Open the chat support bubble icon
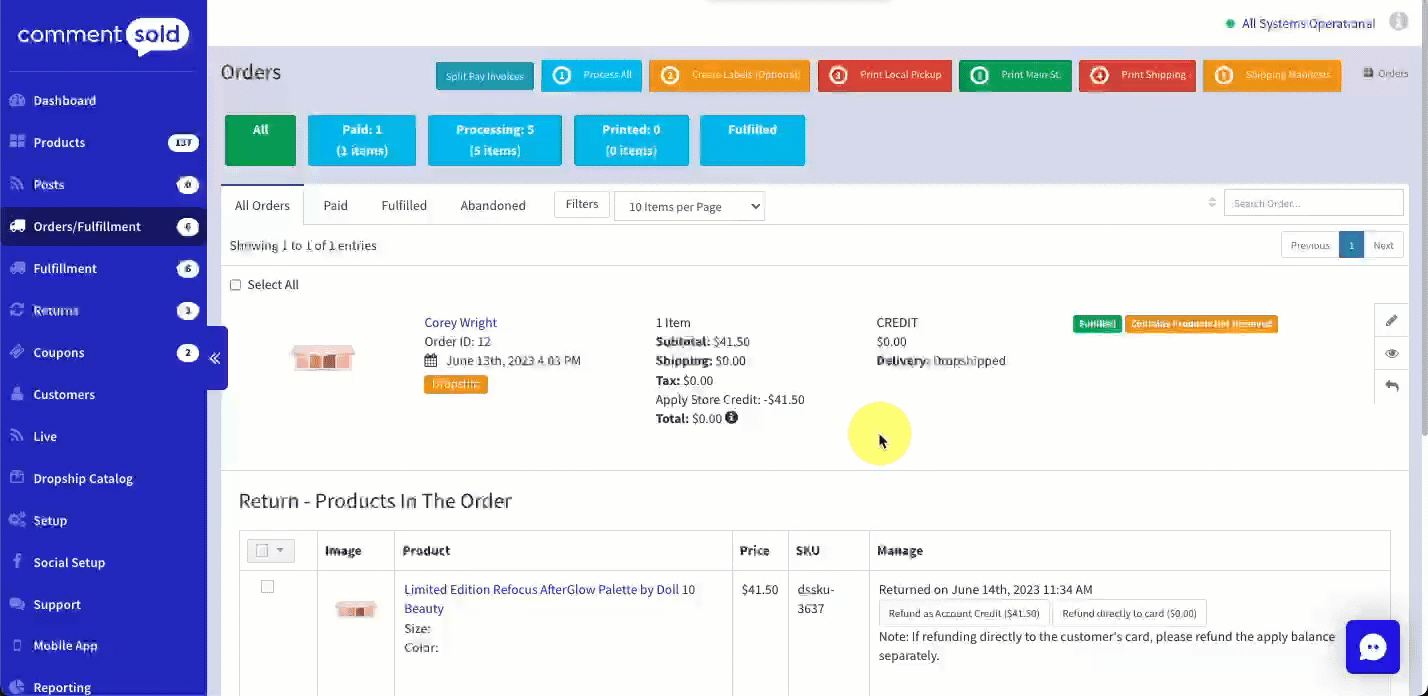 tap(1372, 647)
